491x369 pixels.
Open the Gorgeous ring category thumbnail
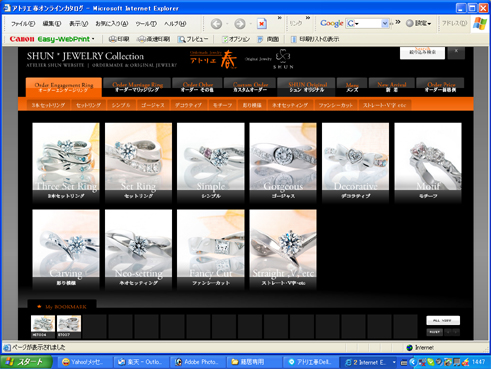click(x=283, y=162)
